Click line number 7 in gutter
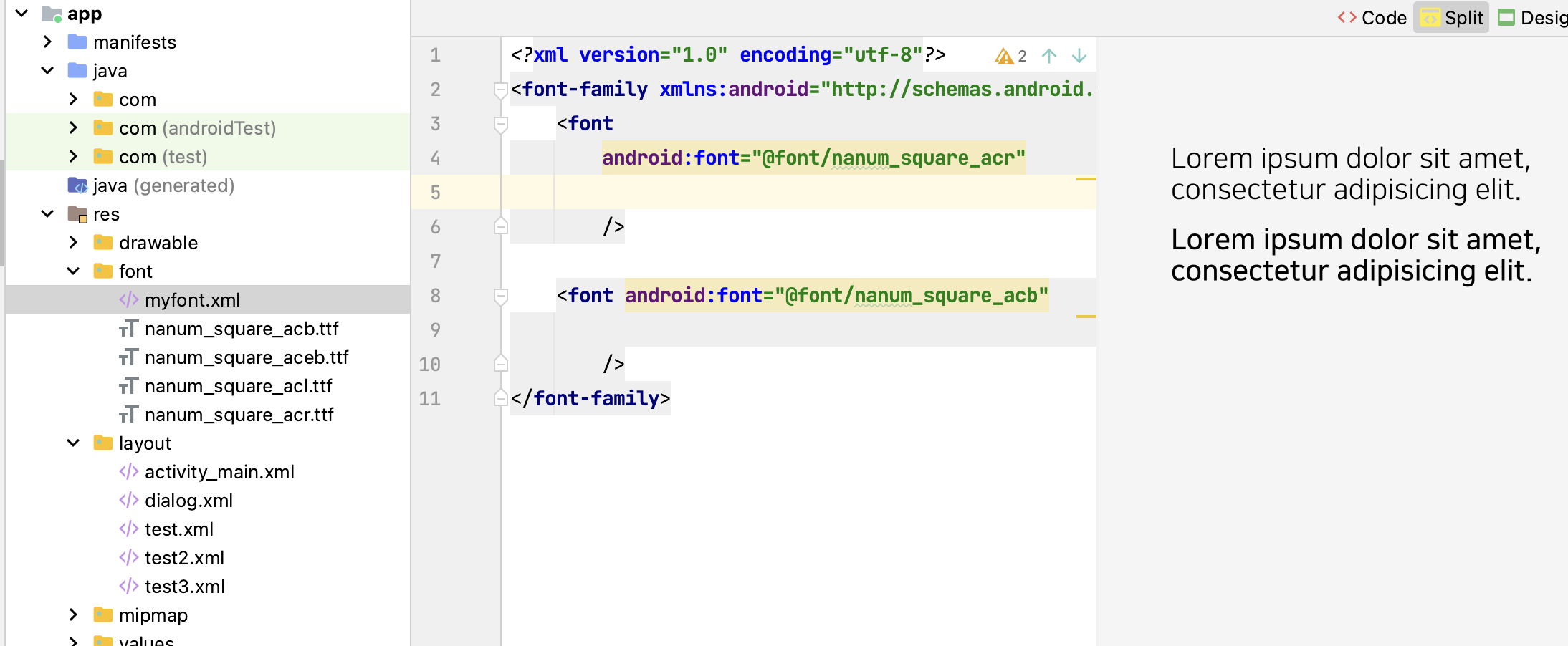The image size is (1568, 646). [435, 261]
